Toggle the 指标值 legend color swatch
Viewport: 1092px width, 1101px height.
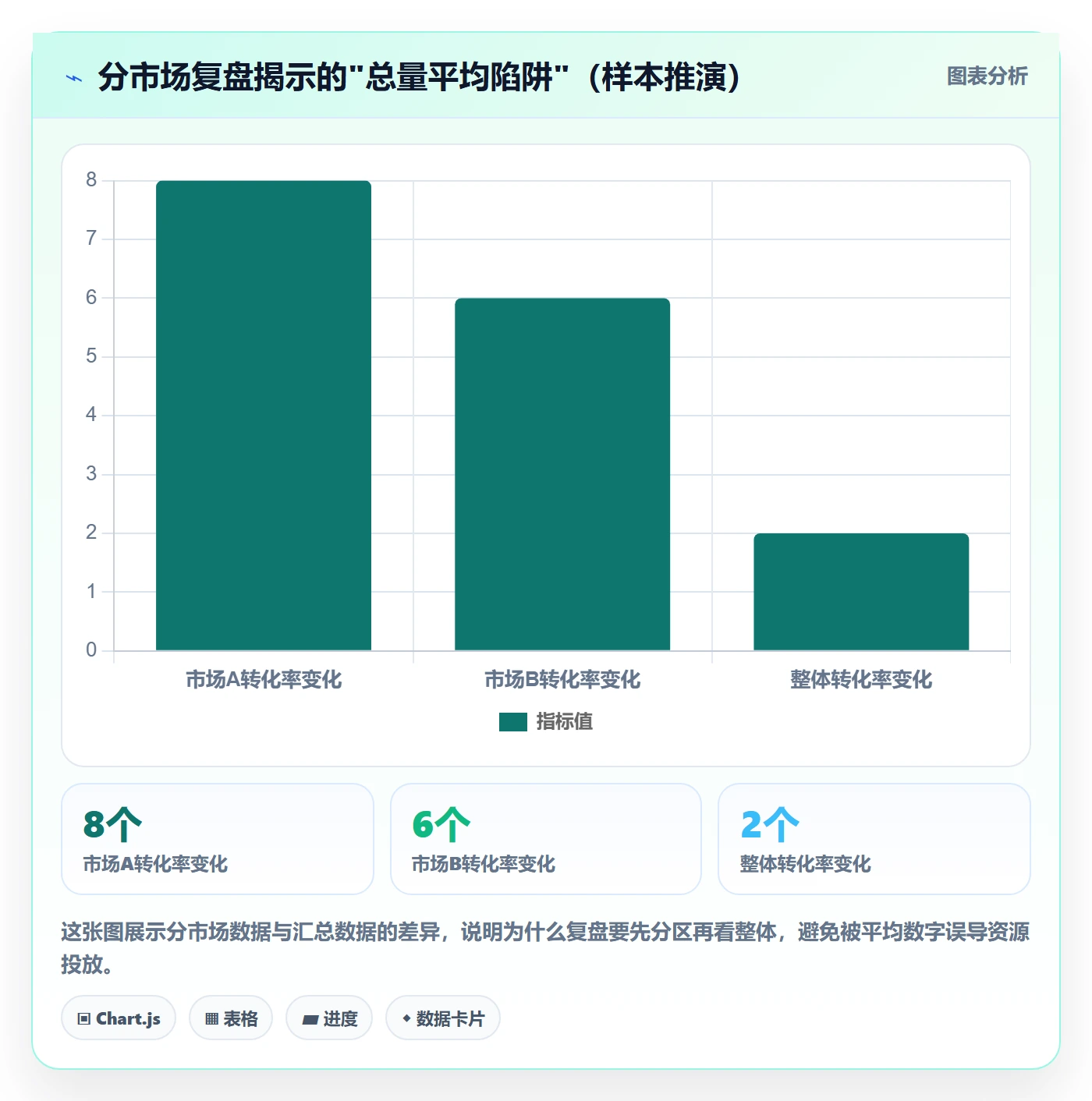513,722
